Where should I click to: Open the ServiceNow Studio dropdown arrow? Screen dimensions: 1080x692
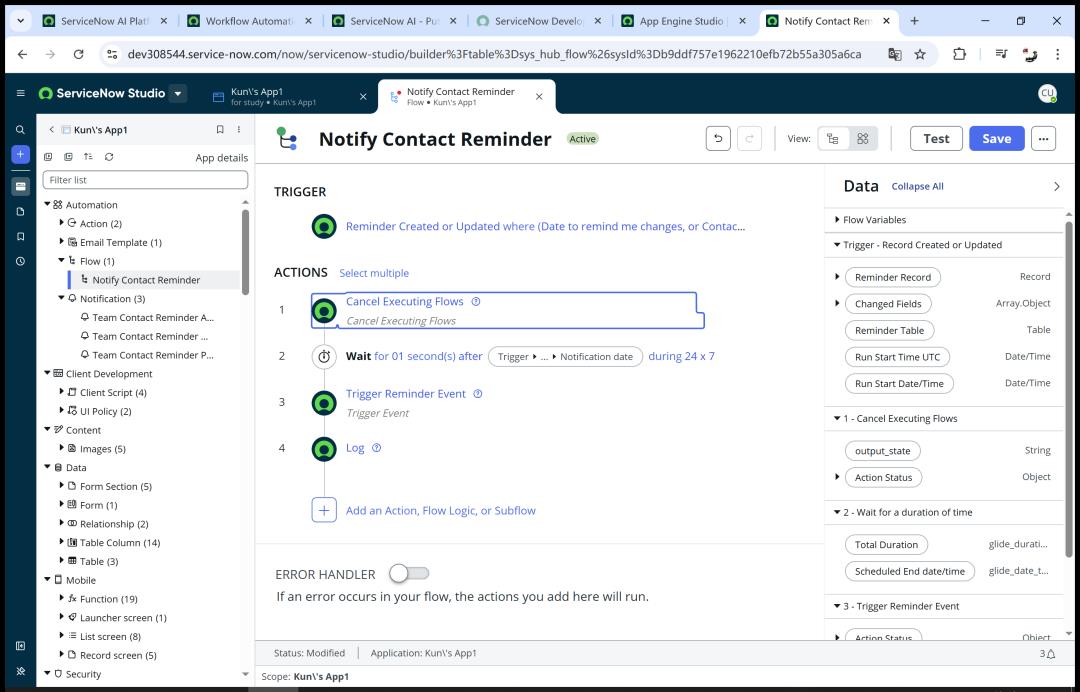tap(178, 93)
